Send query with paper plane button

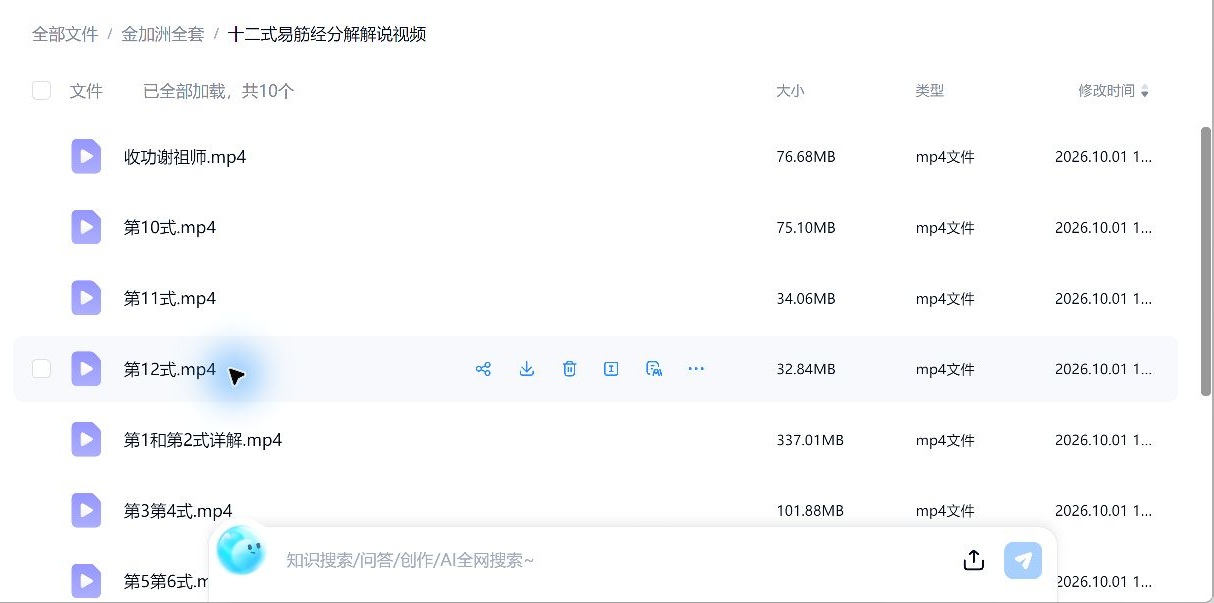pos(1023,560)
